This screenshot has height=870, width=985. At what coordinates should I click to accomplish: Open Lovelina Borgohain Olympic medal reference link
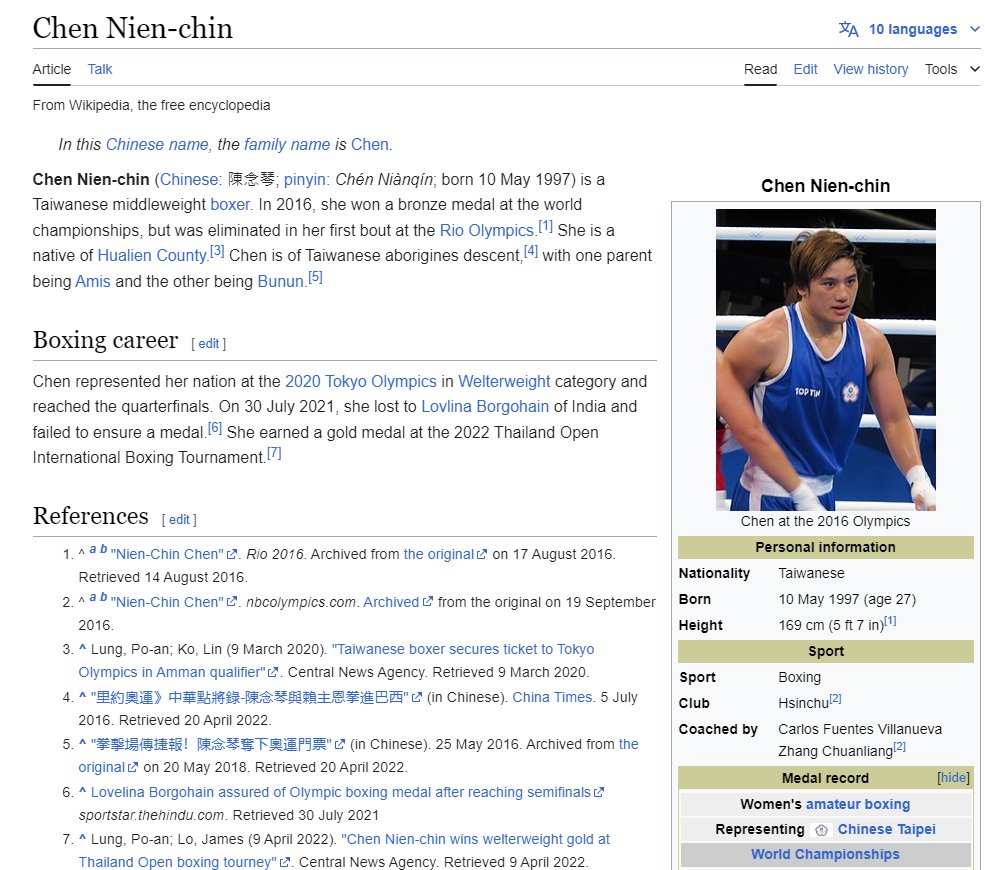click(341, 792)
